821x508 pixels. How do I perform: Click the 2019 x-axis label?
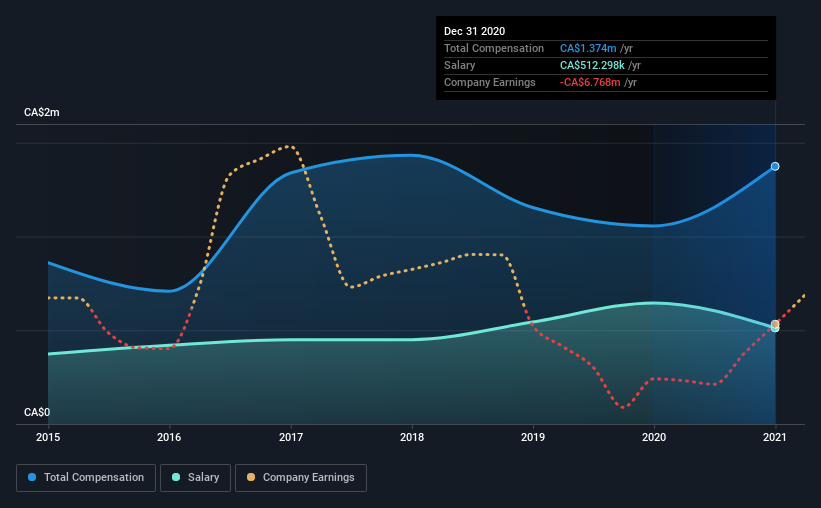533,437
